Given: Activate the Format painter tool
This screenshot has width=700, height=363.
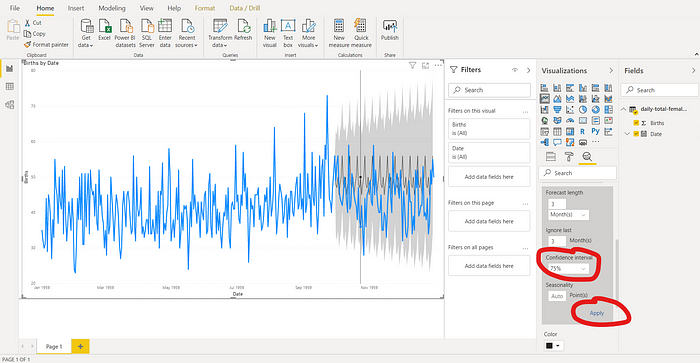Looking at the screenshot, I should [x=46, y=45].
